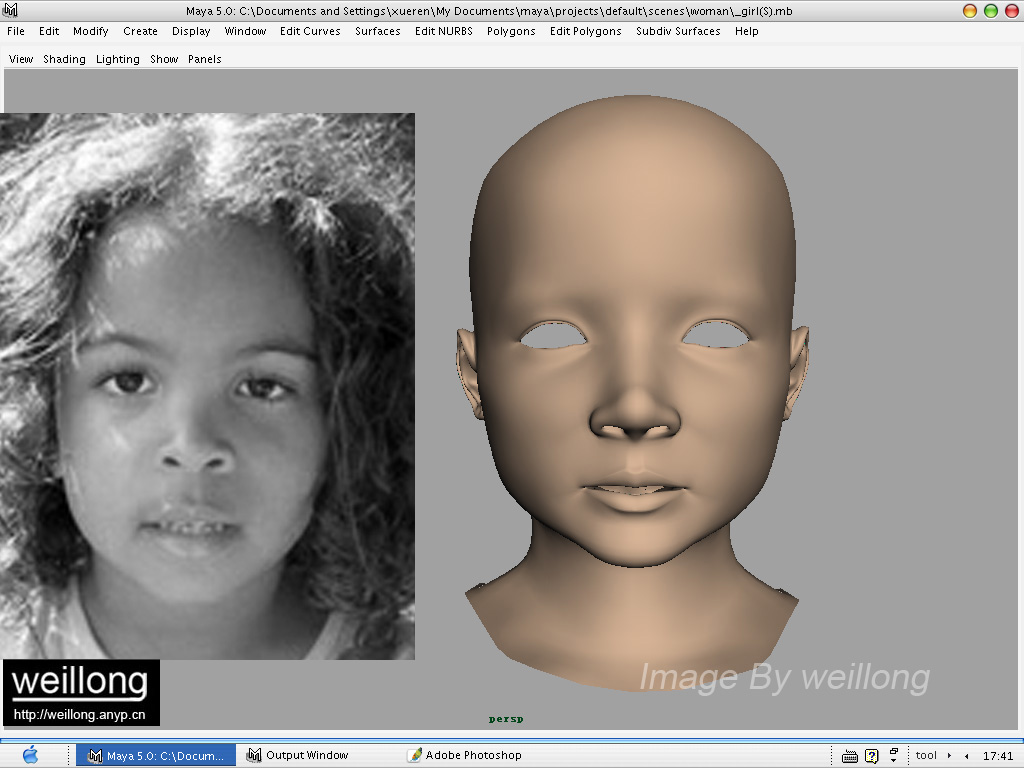The width and height of the screenshot is (1024, 768).
Task: Click the 'tool' taskbar toolbar label
Action: [x=926, y=756]
